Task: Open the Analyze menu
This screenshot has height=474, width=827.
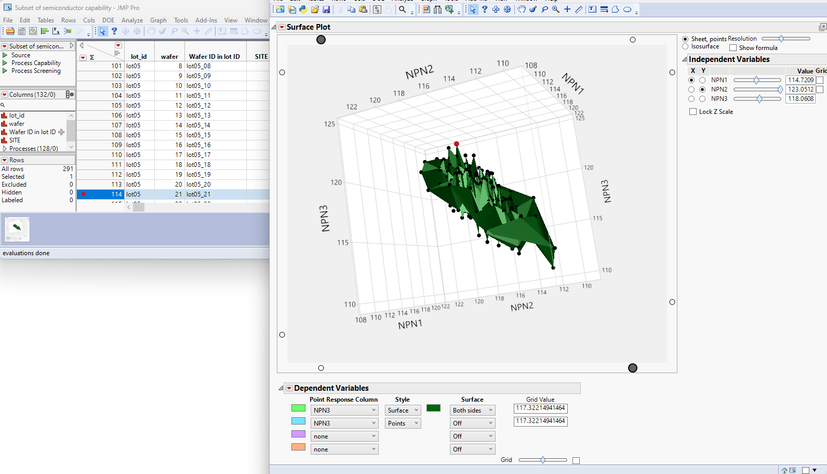Action: (131, 20)
